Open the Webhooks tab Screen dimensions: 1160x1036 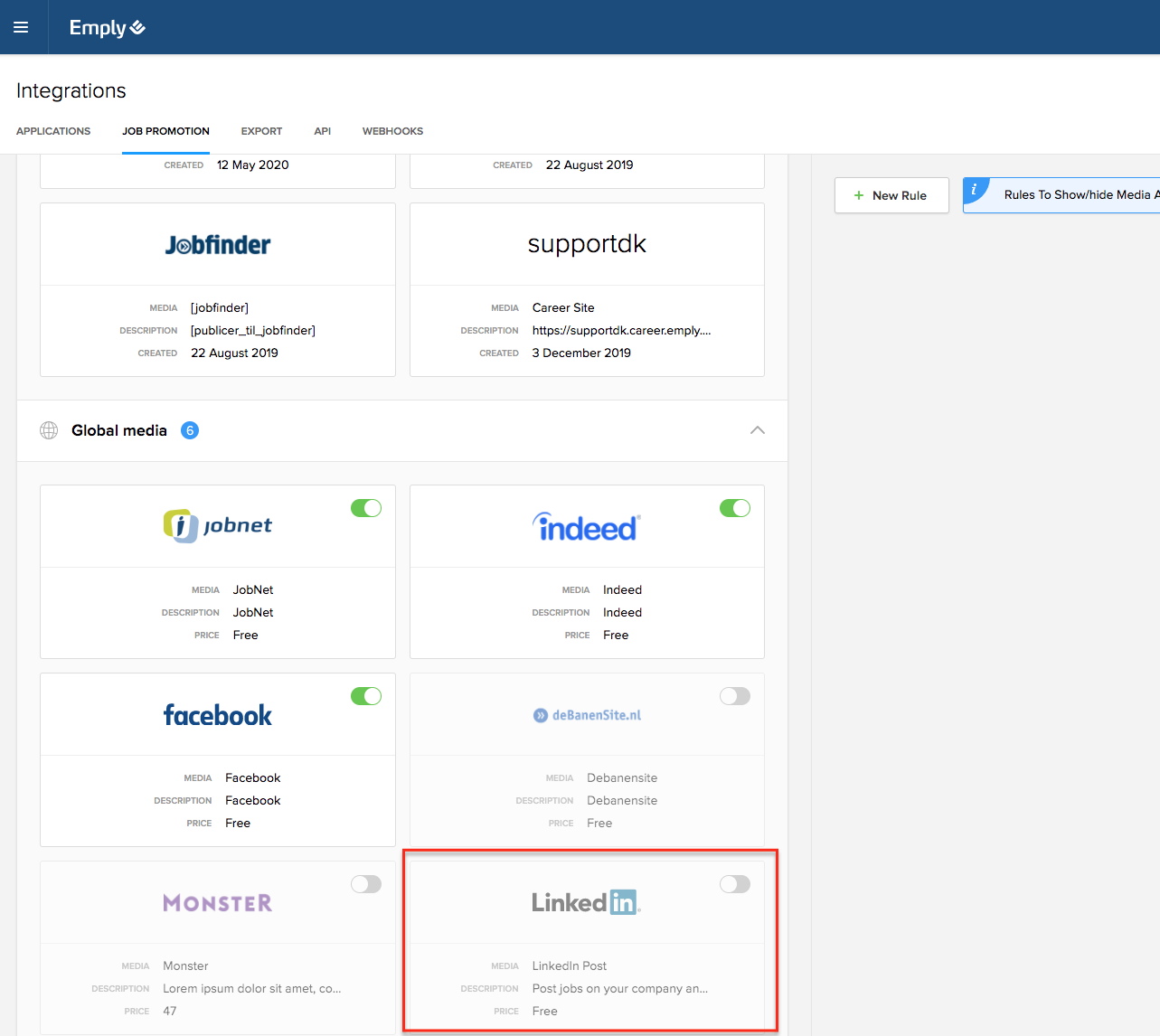[392, 131]
